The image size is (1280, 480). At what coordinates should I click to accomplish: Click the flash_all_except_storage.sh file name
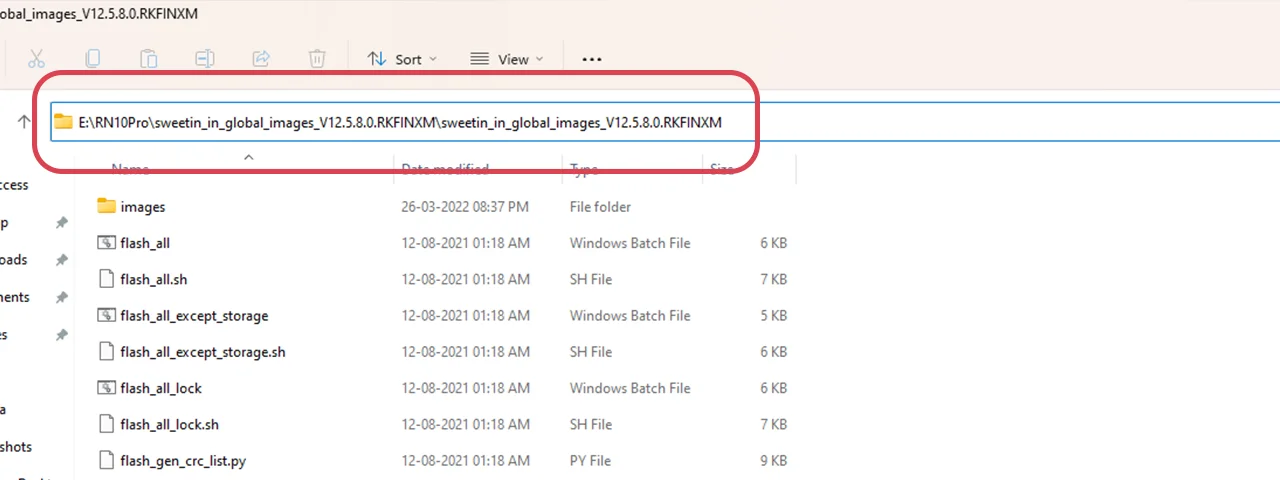pos(203,352)
